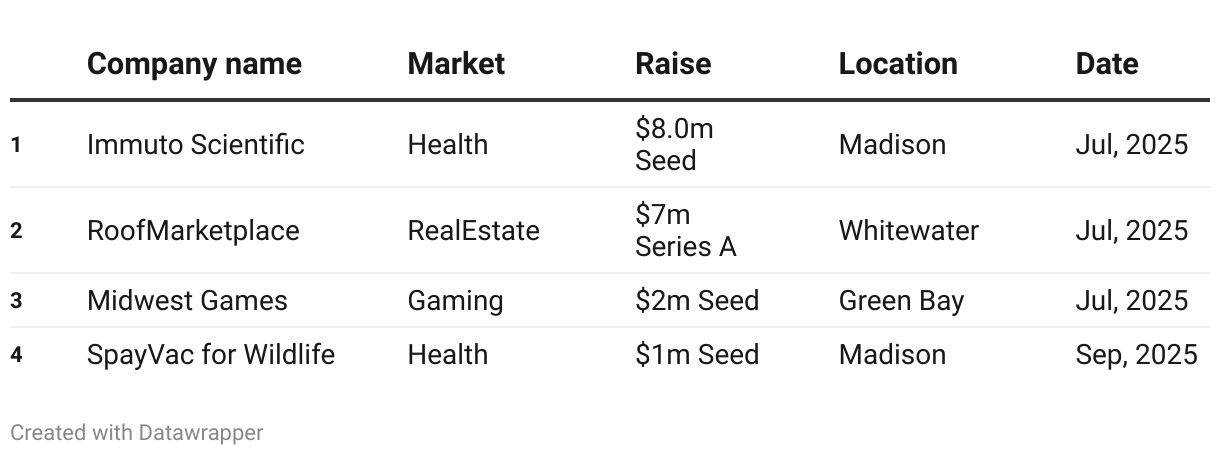
Task: Open the Created with Datawrapper link
Action: tap(137, 433)
